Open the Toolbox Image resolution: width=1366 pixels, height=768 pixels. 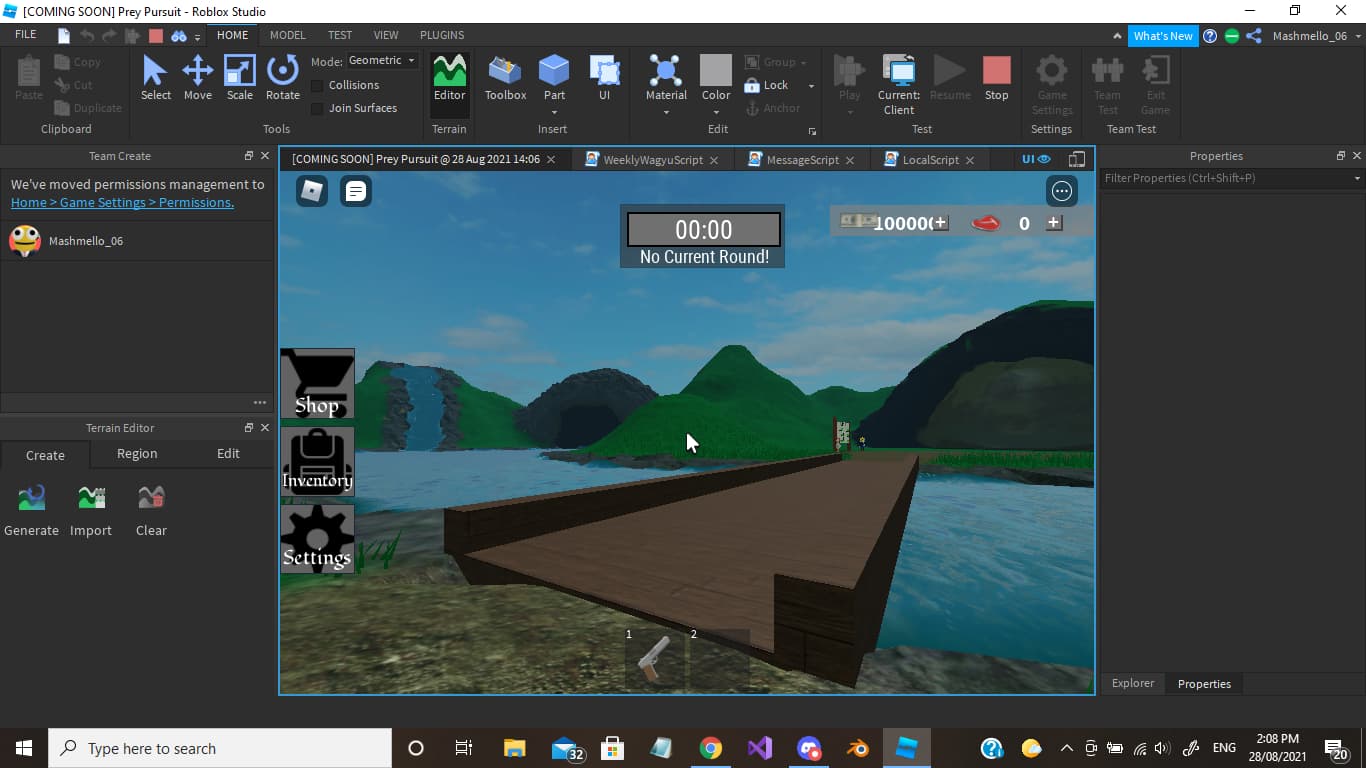coord(504,75)
